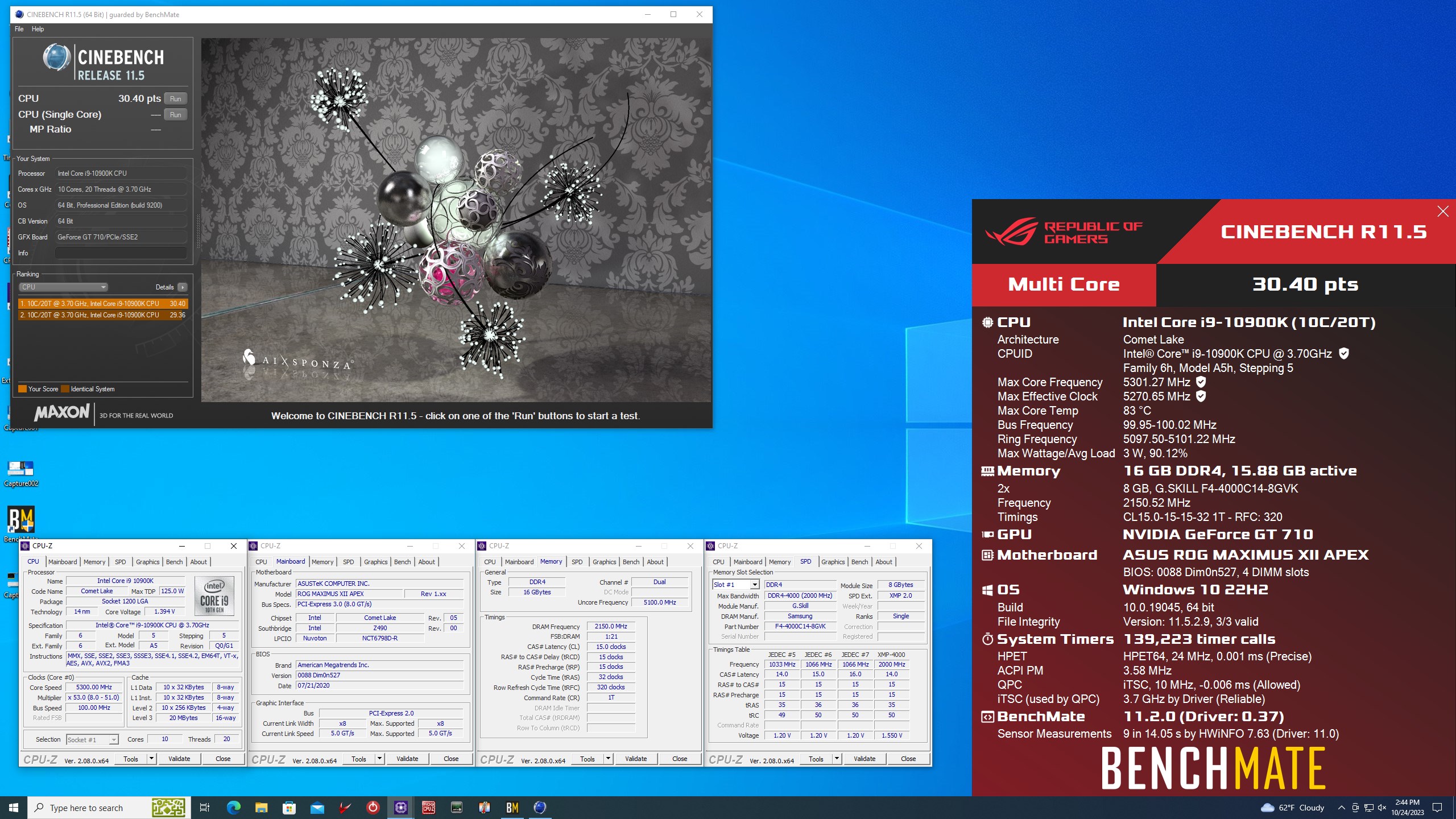The width and height of the screenshot is (1456, 819).
Task: Open Tools dropdown arrow in CPU-Z CPU window
Action: (x=151, y=759)
